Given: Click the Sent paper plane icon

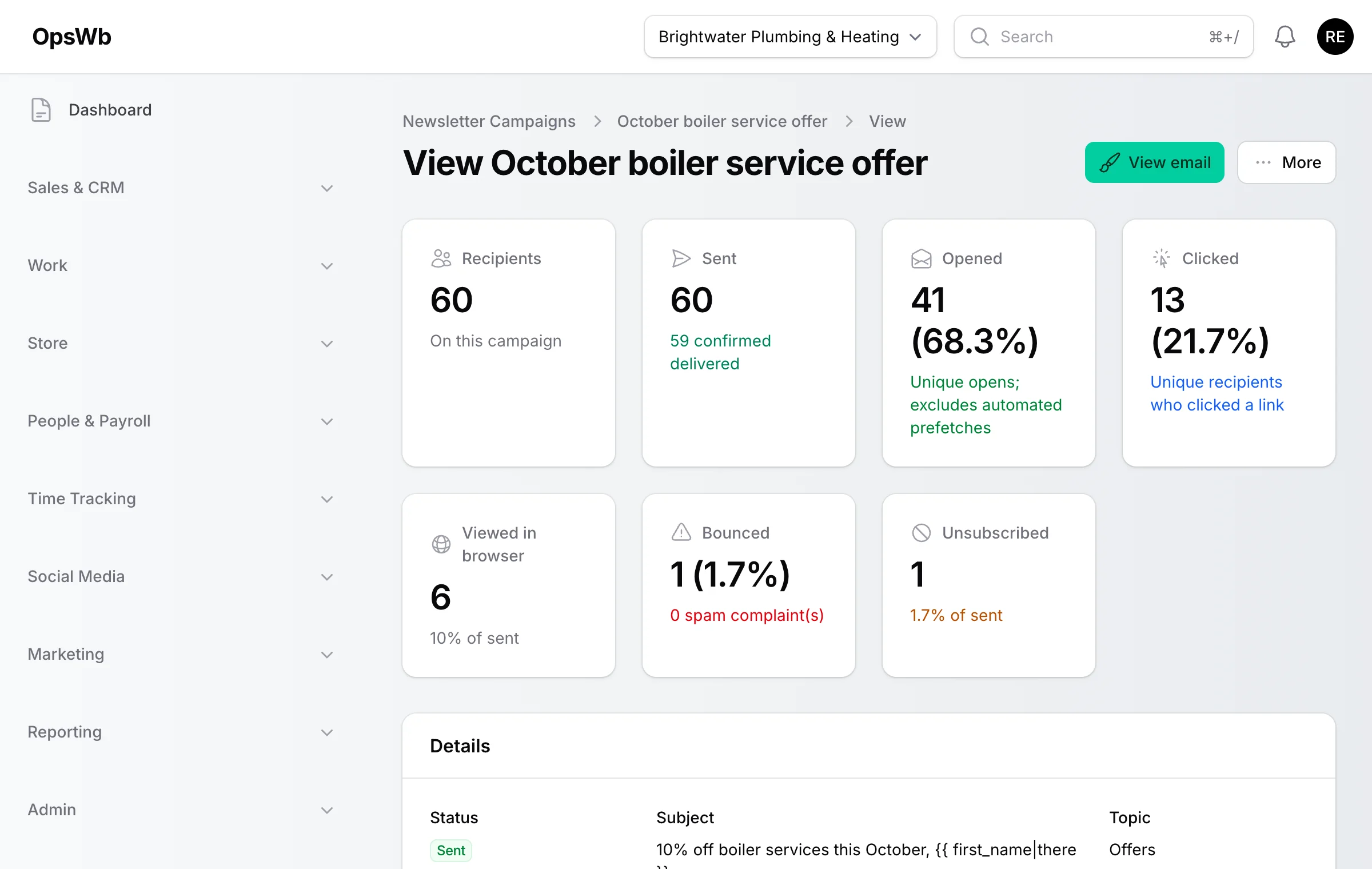Looking at the screenshot, I should click(x=681, y=258).
